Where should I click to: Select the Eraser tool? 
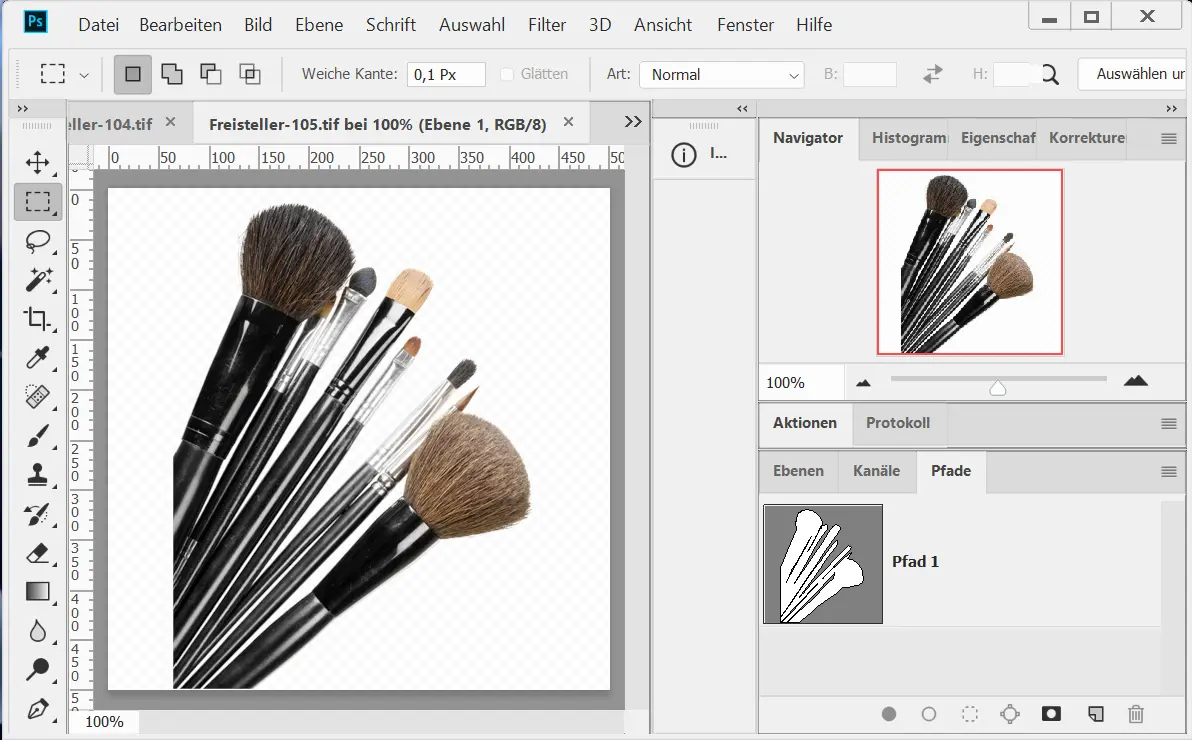coord(38,553)
